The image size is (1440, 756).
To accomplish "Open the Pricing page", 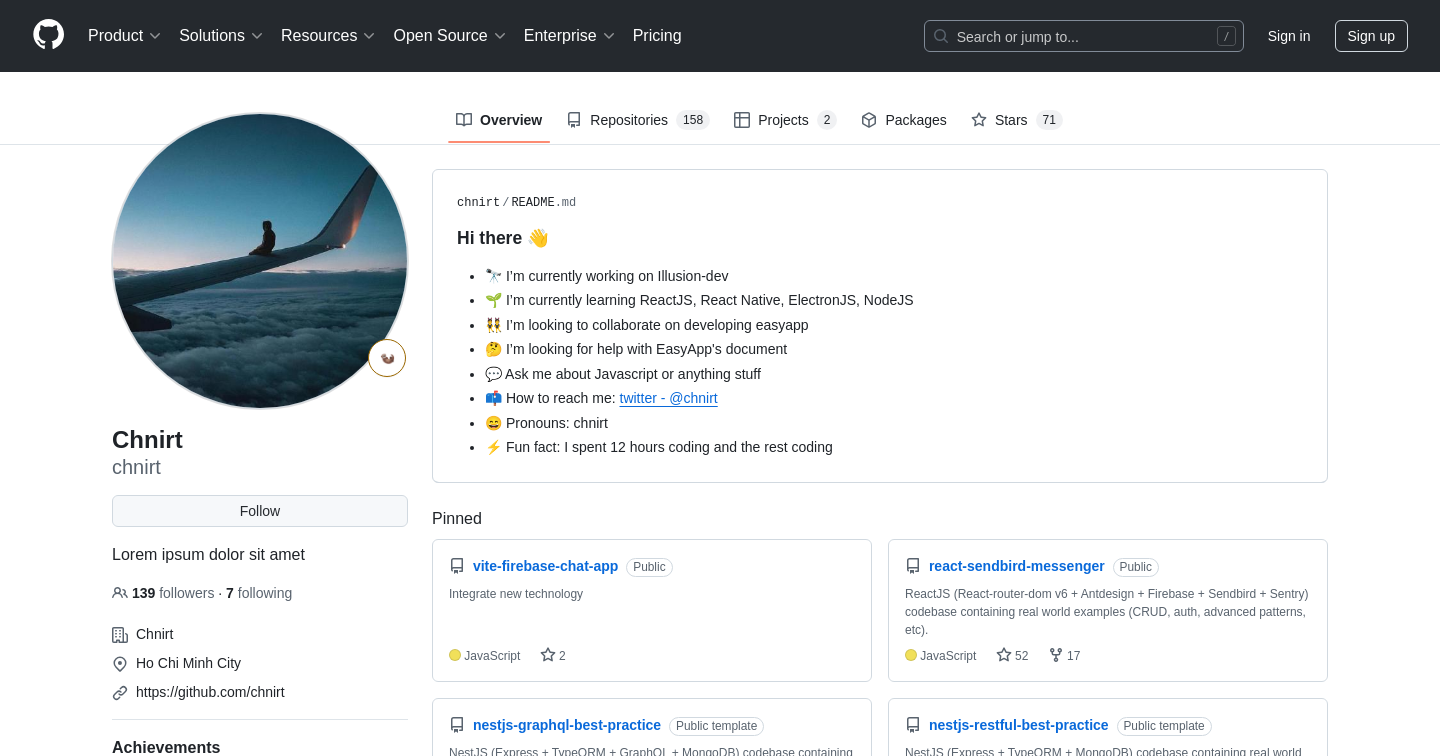I will click(x=657, y=36).
